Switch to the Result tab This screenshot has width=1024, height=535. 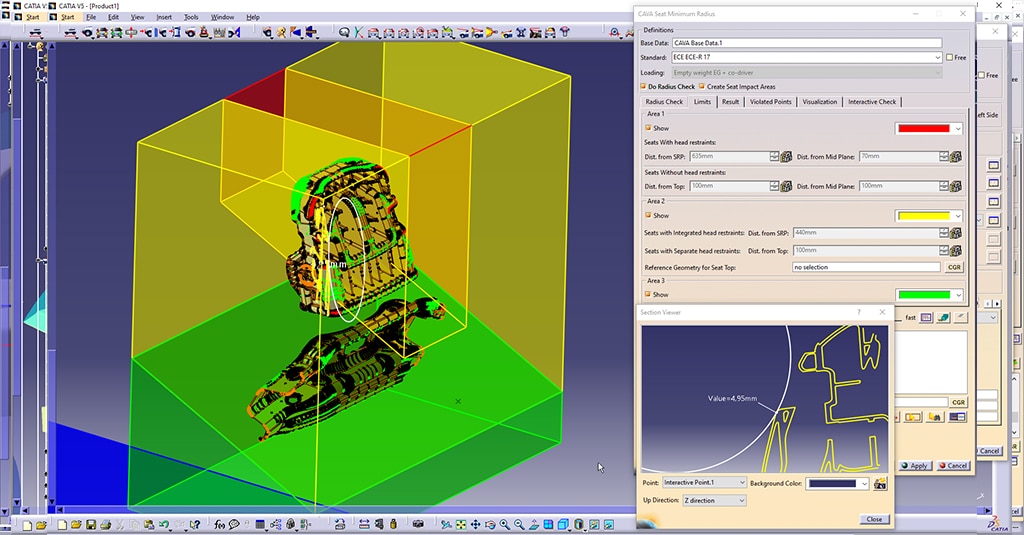click(730, 102)
